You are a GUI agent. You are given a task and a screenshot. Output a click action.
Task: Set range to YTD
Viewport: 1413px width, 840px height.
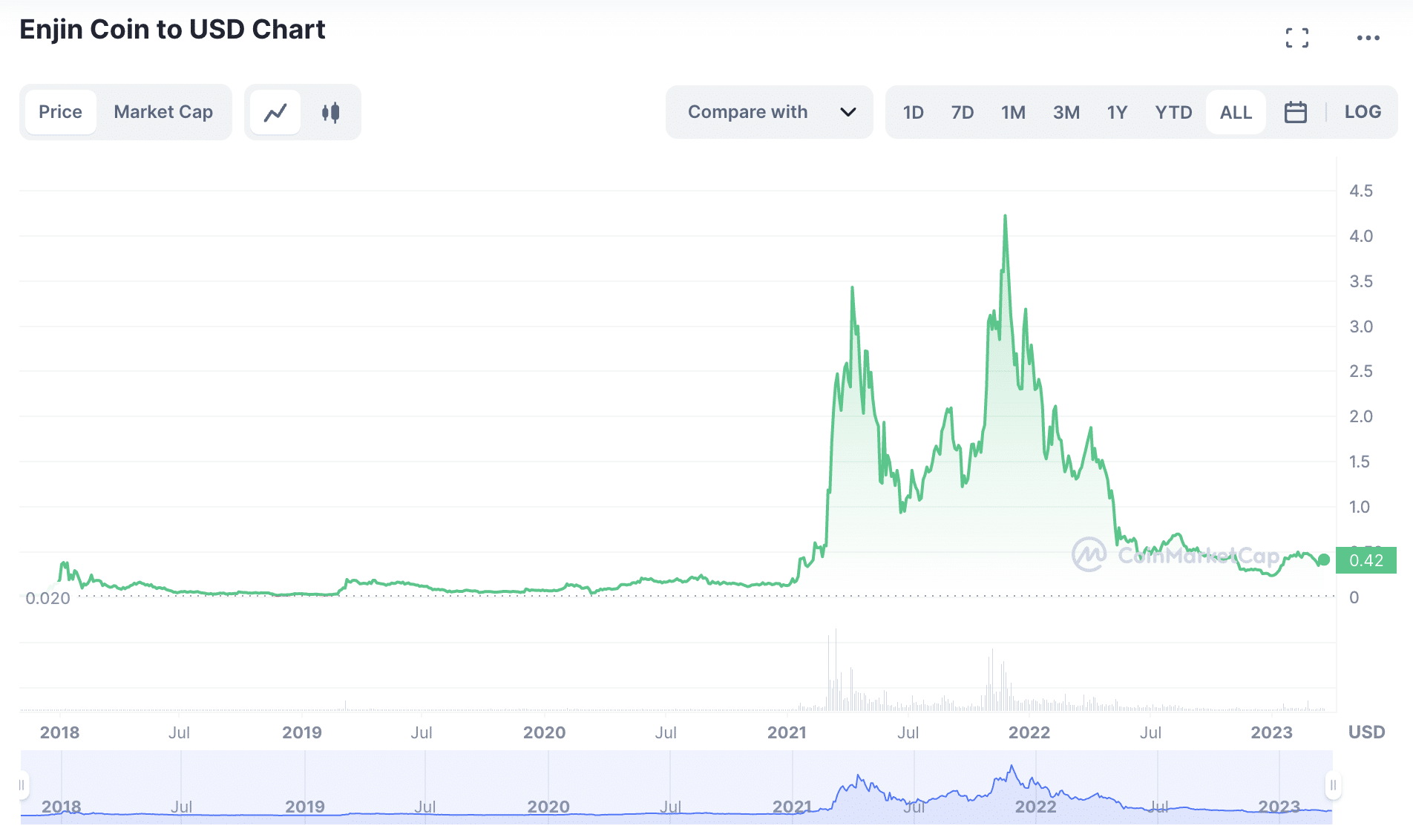coord(1173,112)
